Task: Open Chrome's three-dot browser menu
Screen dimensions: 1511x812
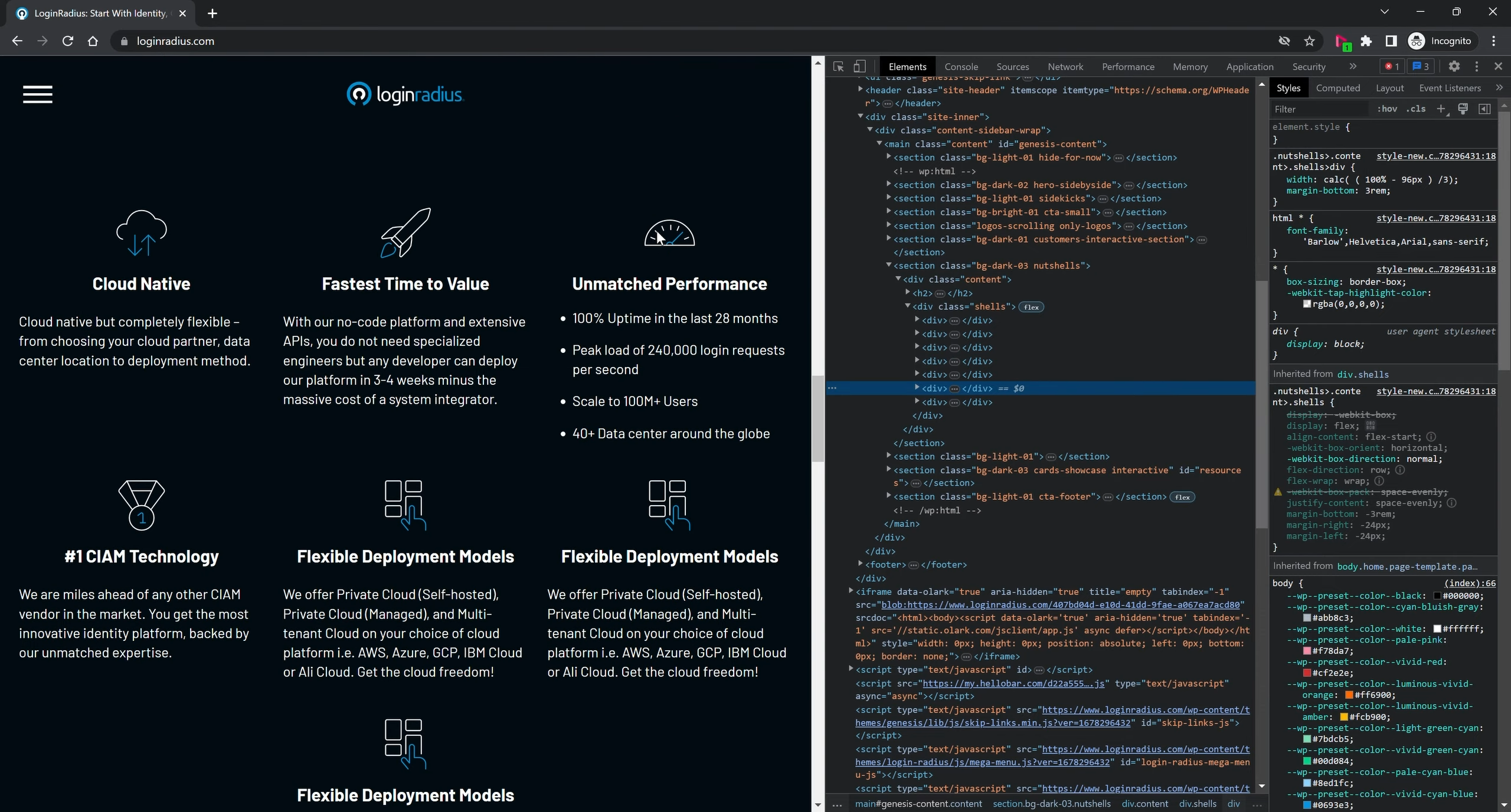Action: (x=1494, y=41)
